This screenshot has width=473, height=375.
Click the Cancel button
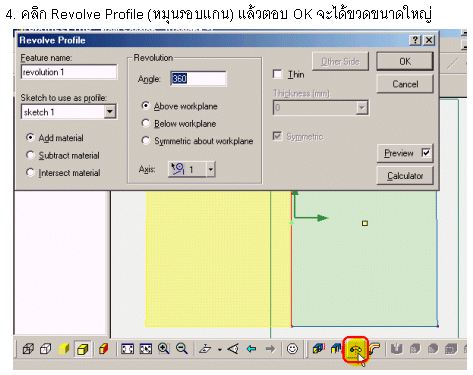tap(405, 84)
